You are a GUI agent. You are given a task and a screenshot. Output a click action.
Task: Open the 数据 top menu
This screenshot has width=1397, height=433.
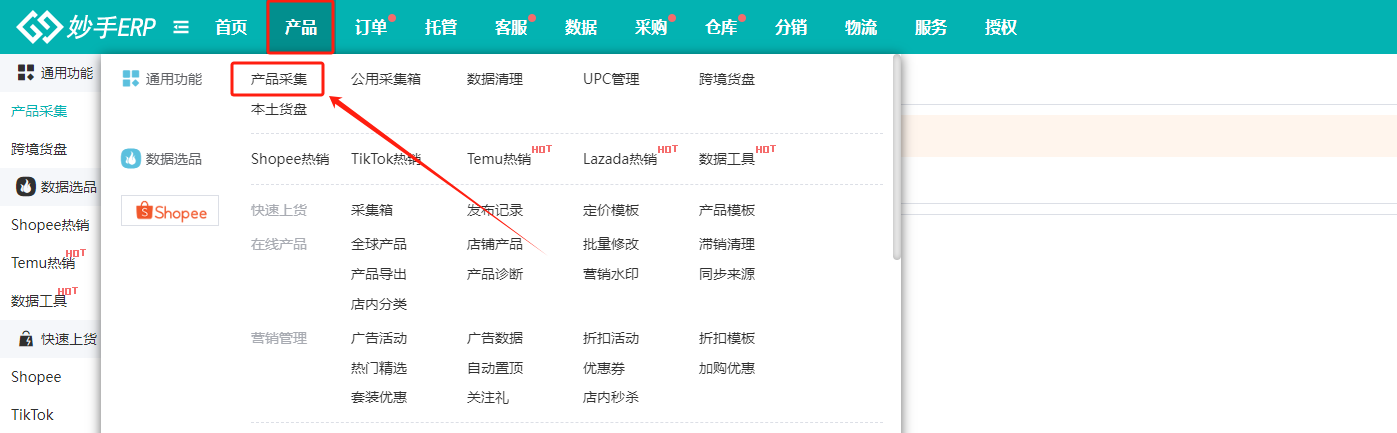click(581, 27)
